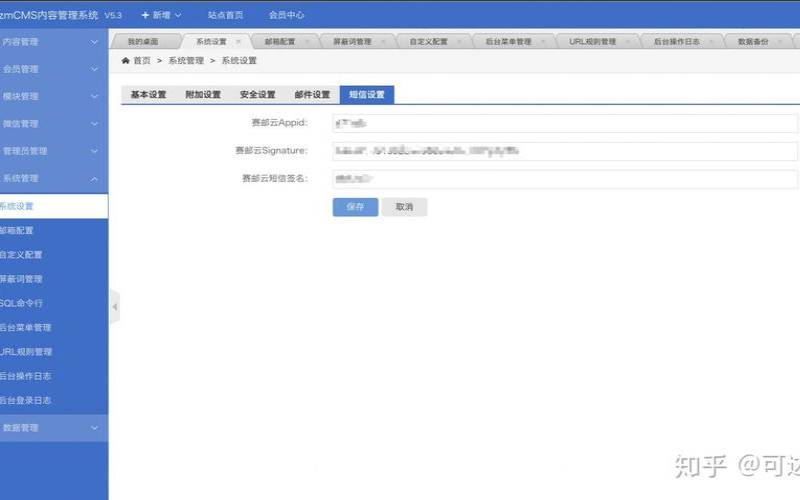Click the 保存 button
Viewport: 800px width, 500px height.
(x=355, y=207)
